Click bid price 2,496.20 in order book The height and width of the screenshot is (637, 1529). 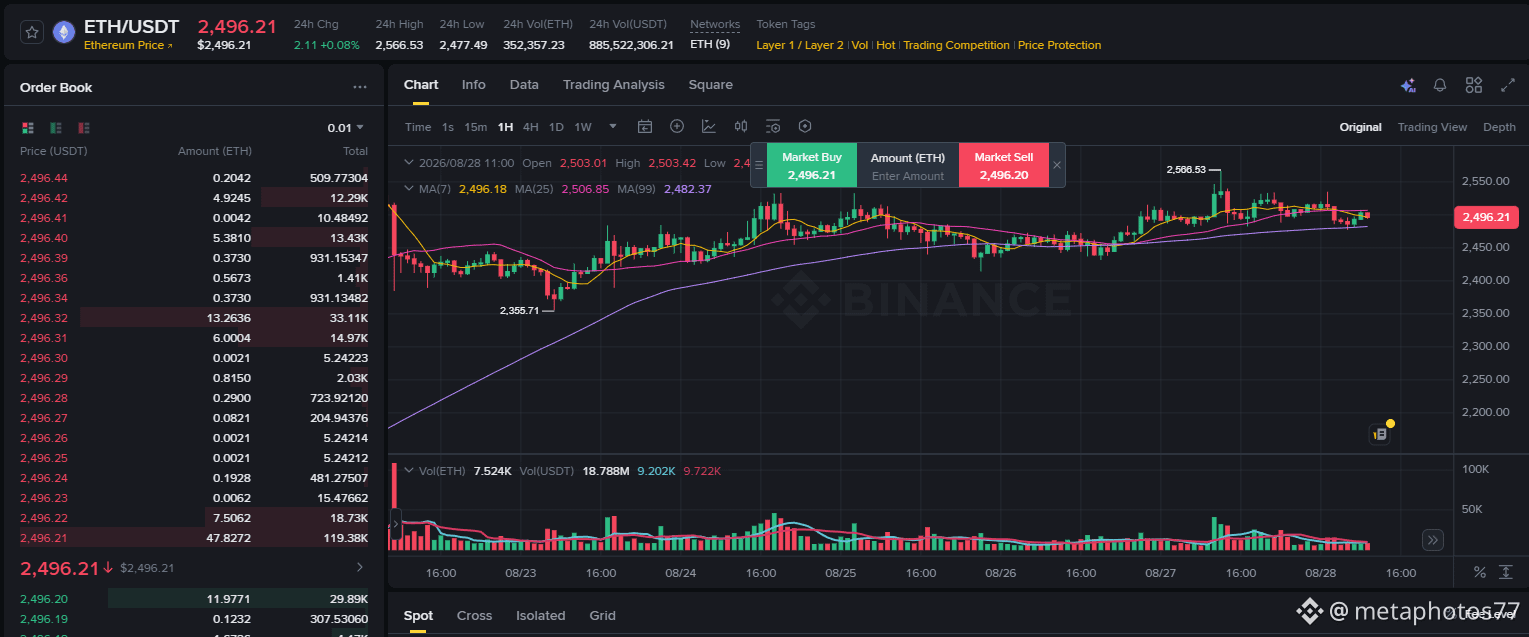point(44,599)
